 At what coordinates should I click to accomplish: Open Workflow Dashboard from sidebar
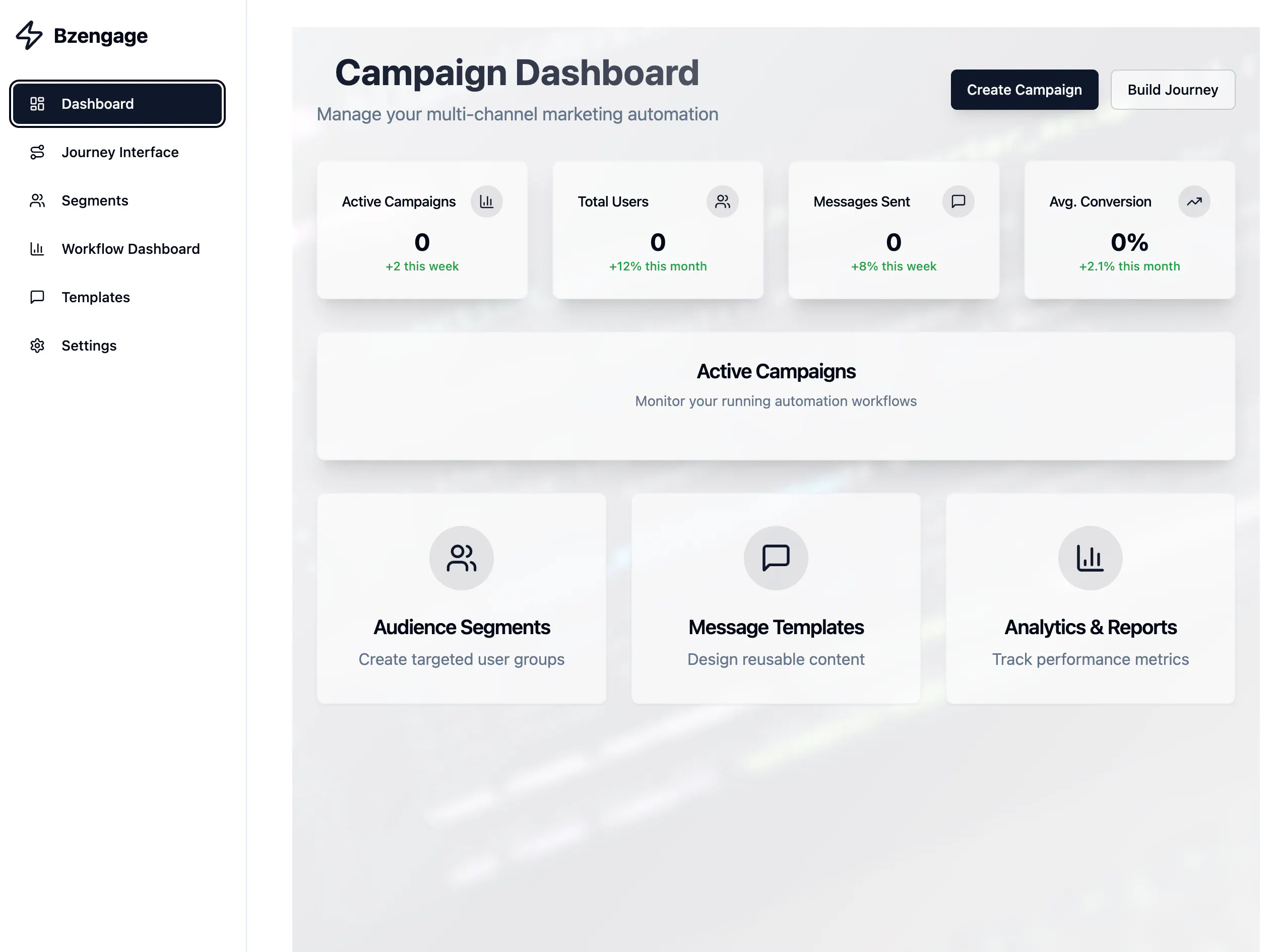pyautogui.click(x=117, y=249)
